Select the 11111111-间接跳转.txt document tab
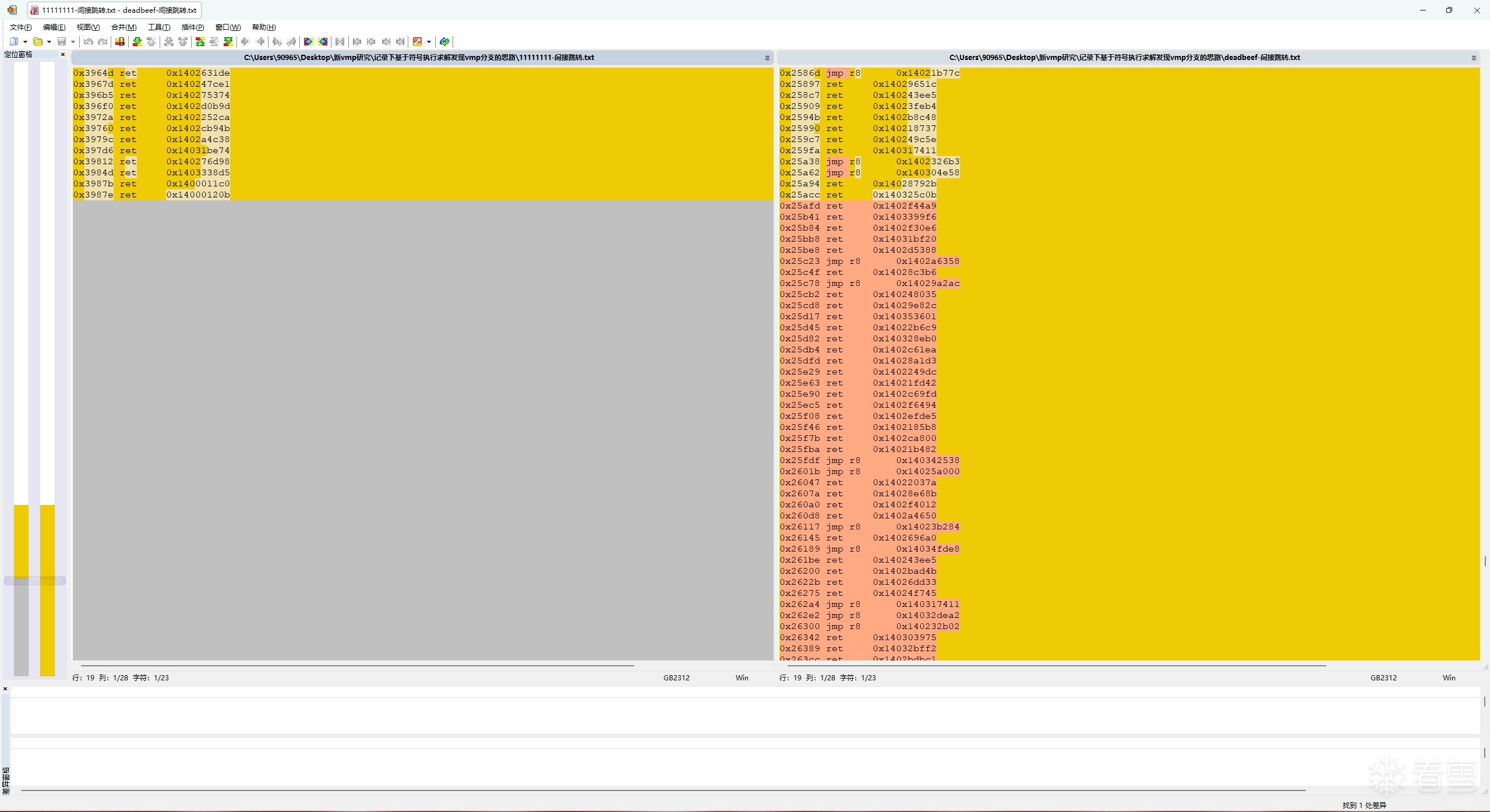1490x812 pixels. pos(114,10)
